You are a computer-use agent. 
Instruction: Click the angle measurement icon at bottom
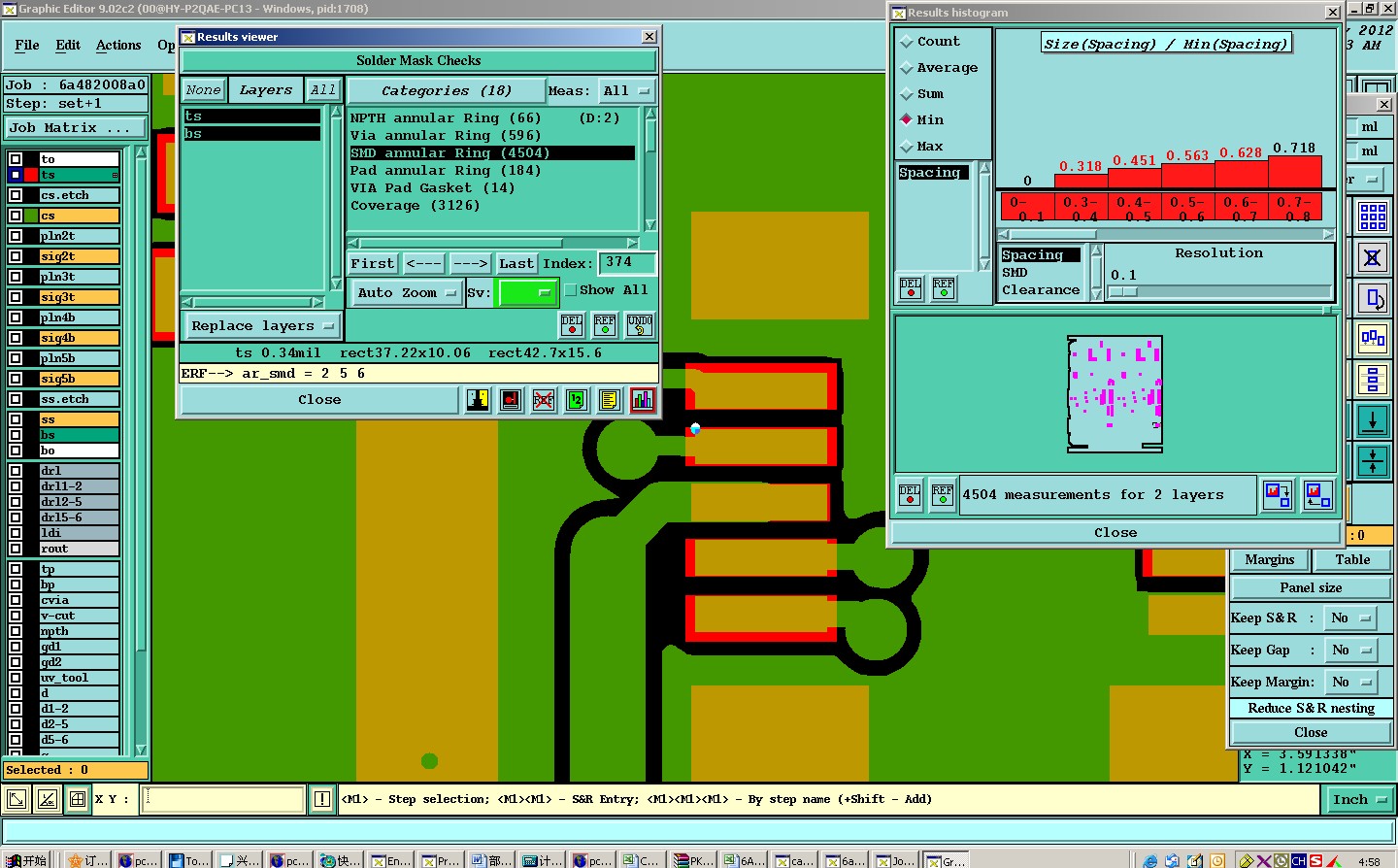click(47, 800)
